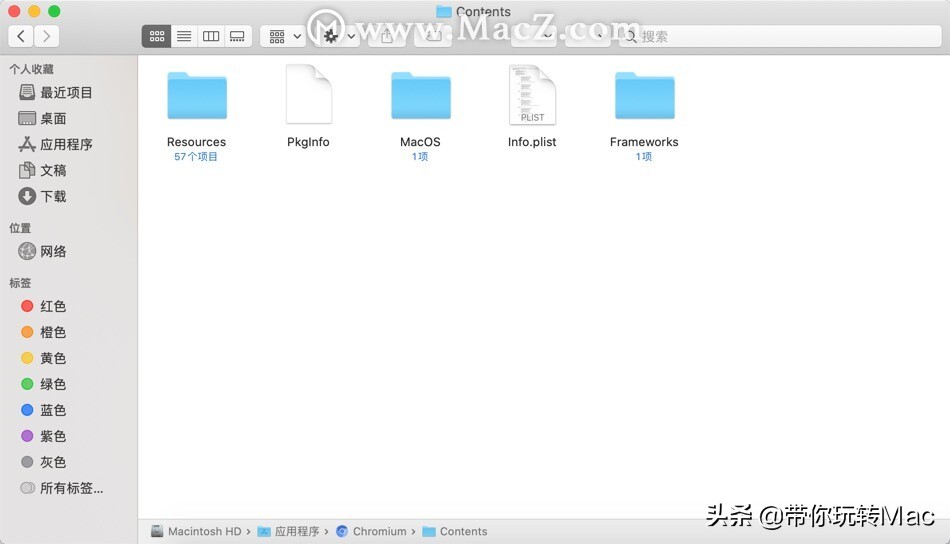Click Chromium in the path bar
The image size is (950, 544).
pyautogui.click(x=371, y=531)
